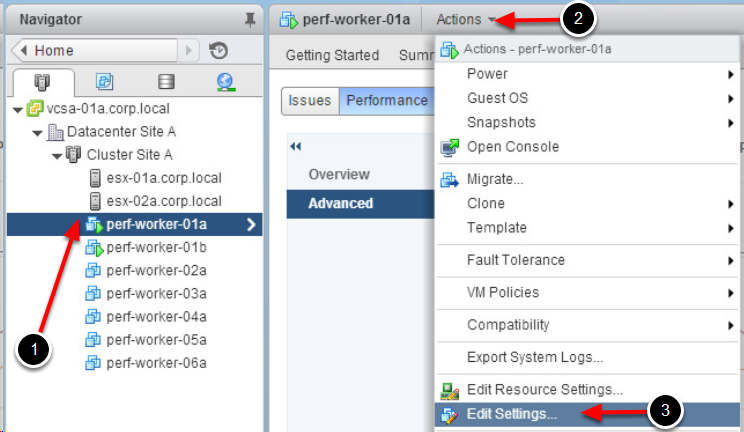
Task: Switch to the Performance sub-tab
Action: point(387,101)
